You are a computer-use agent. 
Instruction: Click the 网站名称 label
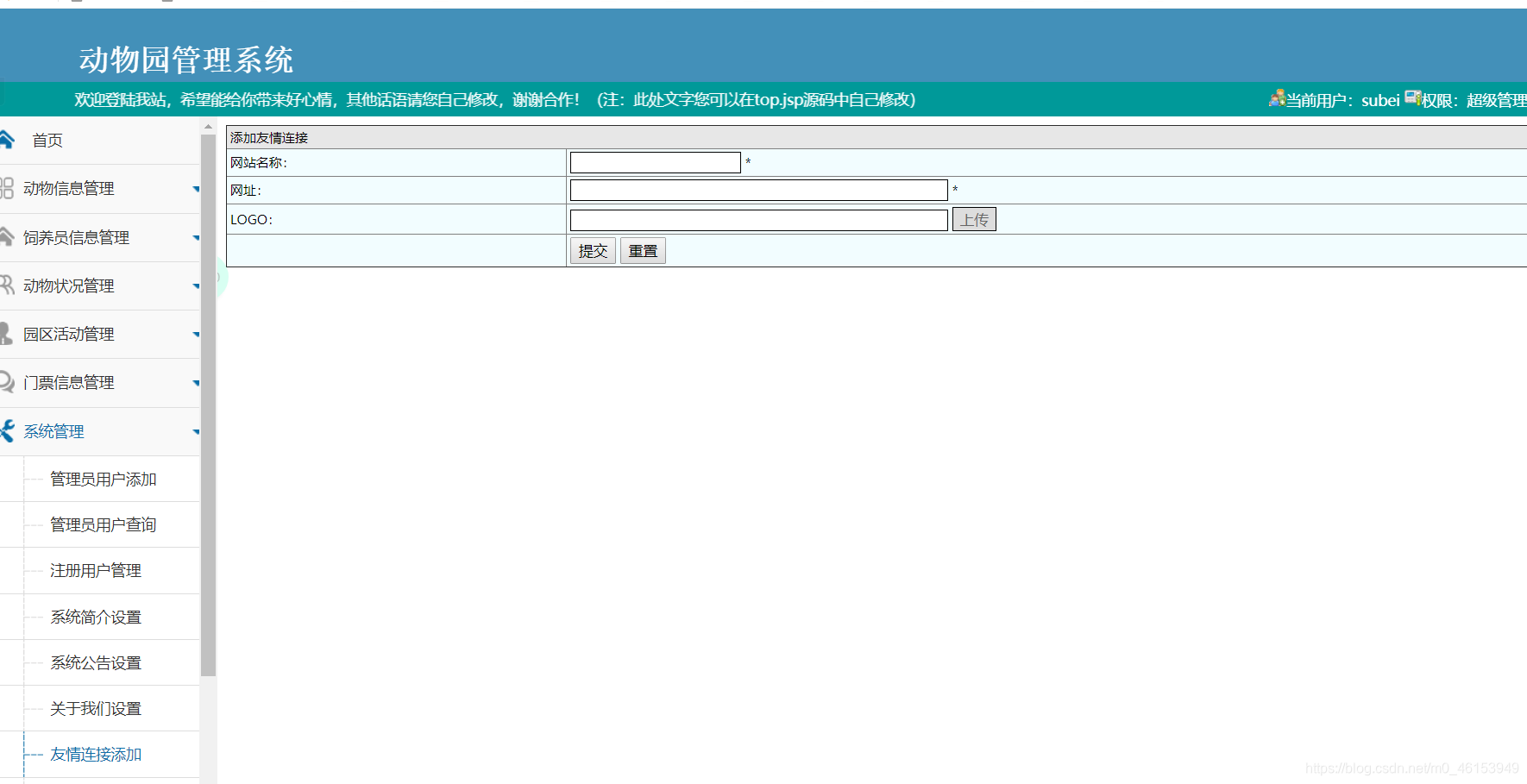[259, 162]
